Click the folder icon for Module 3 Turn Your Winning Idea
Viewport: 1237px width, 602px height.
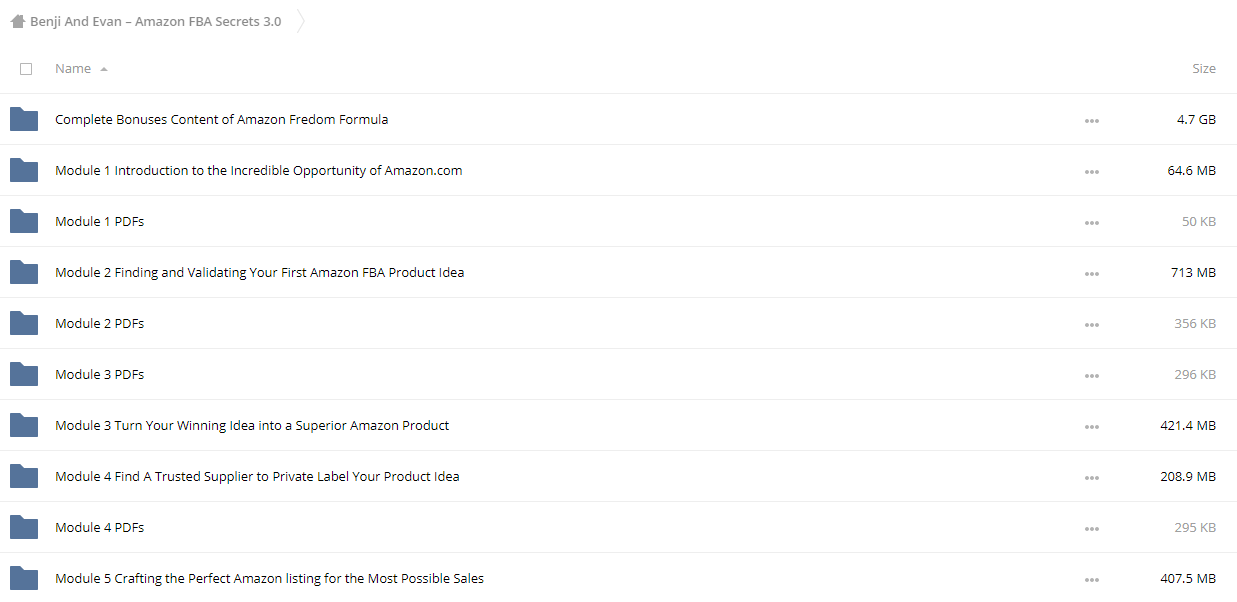coord(24,426)
